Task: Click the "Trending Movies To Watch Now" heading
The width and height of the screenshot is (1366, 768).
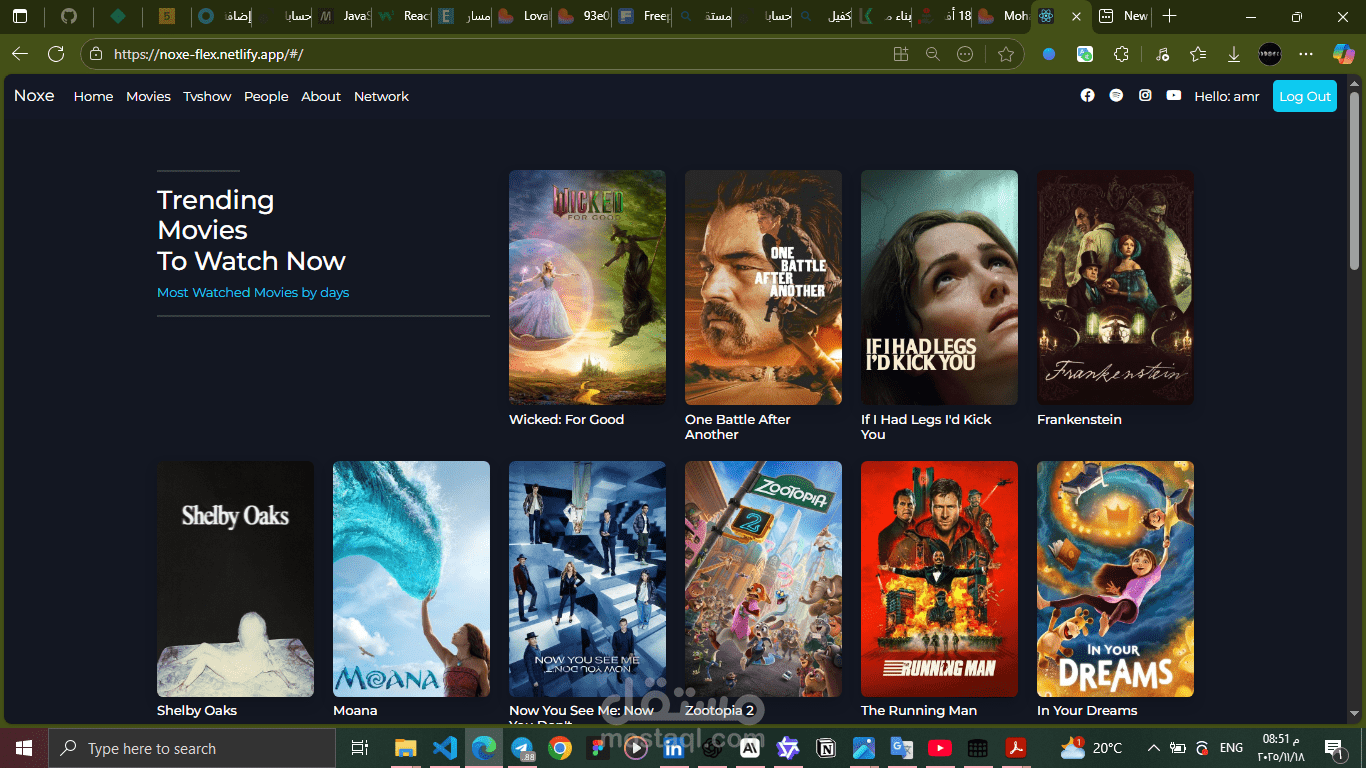Action: click(251, 230)
